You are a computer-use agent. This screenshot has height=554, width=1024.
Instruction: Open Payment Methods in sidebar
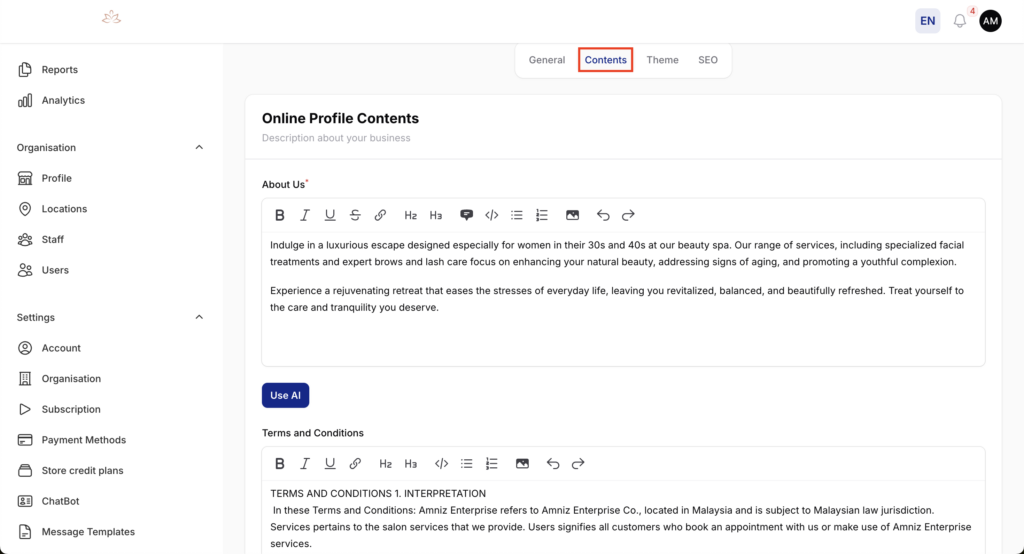click(83, 440)
